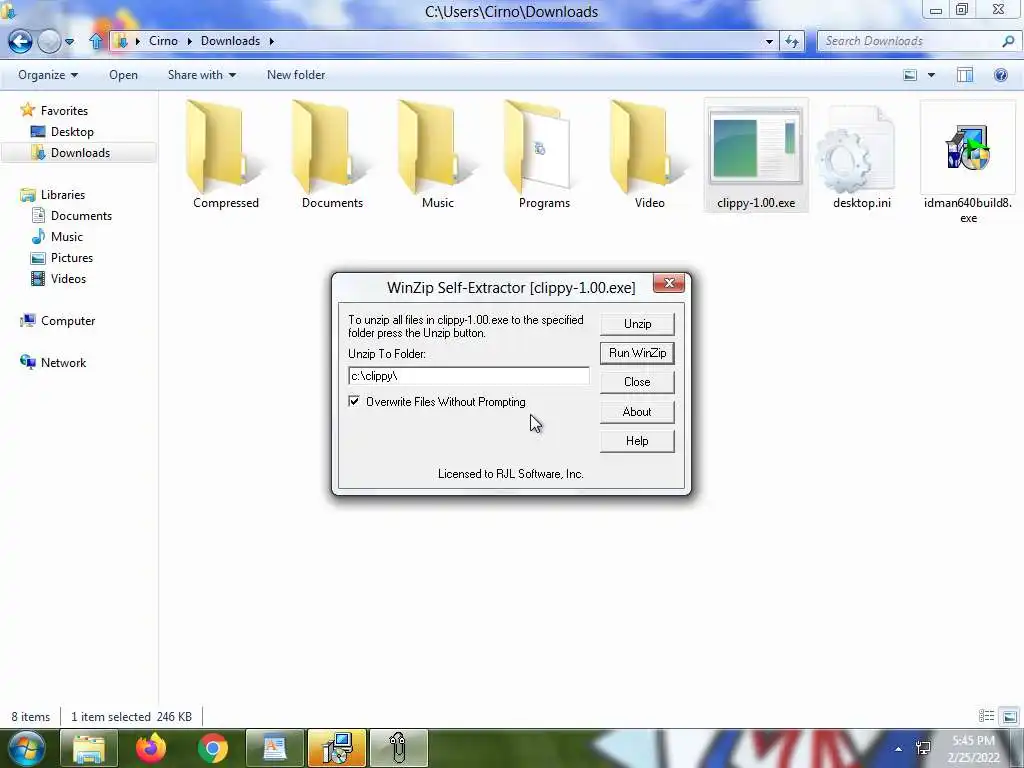Click the Downloads breadcrumb segment
Image resolution: width=1024 pixels, height=768 pixels.
[x=231, y=41]
